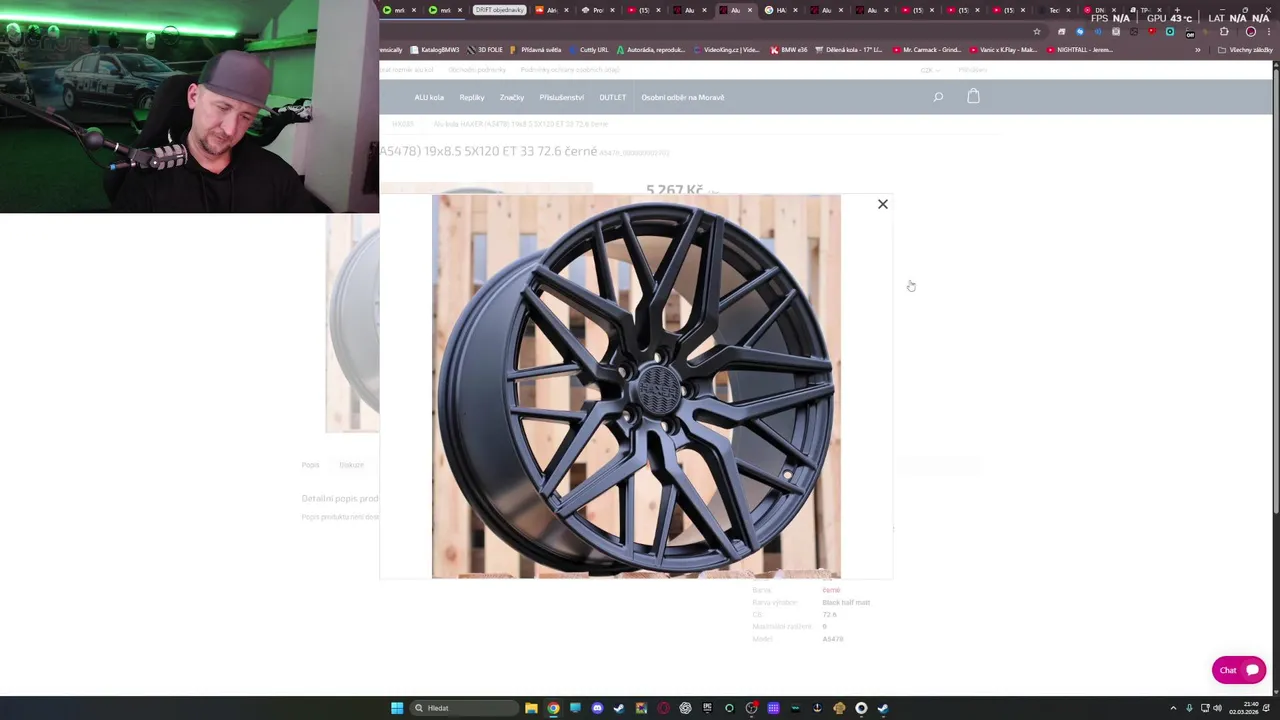Open the Chrome profile avatar
The height and width of the screenshot is (720, 1280).
(x=1251, y=32)
